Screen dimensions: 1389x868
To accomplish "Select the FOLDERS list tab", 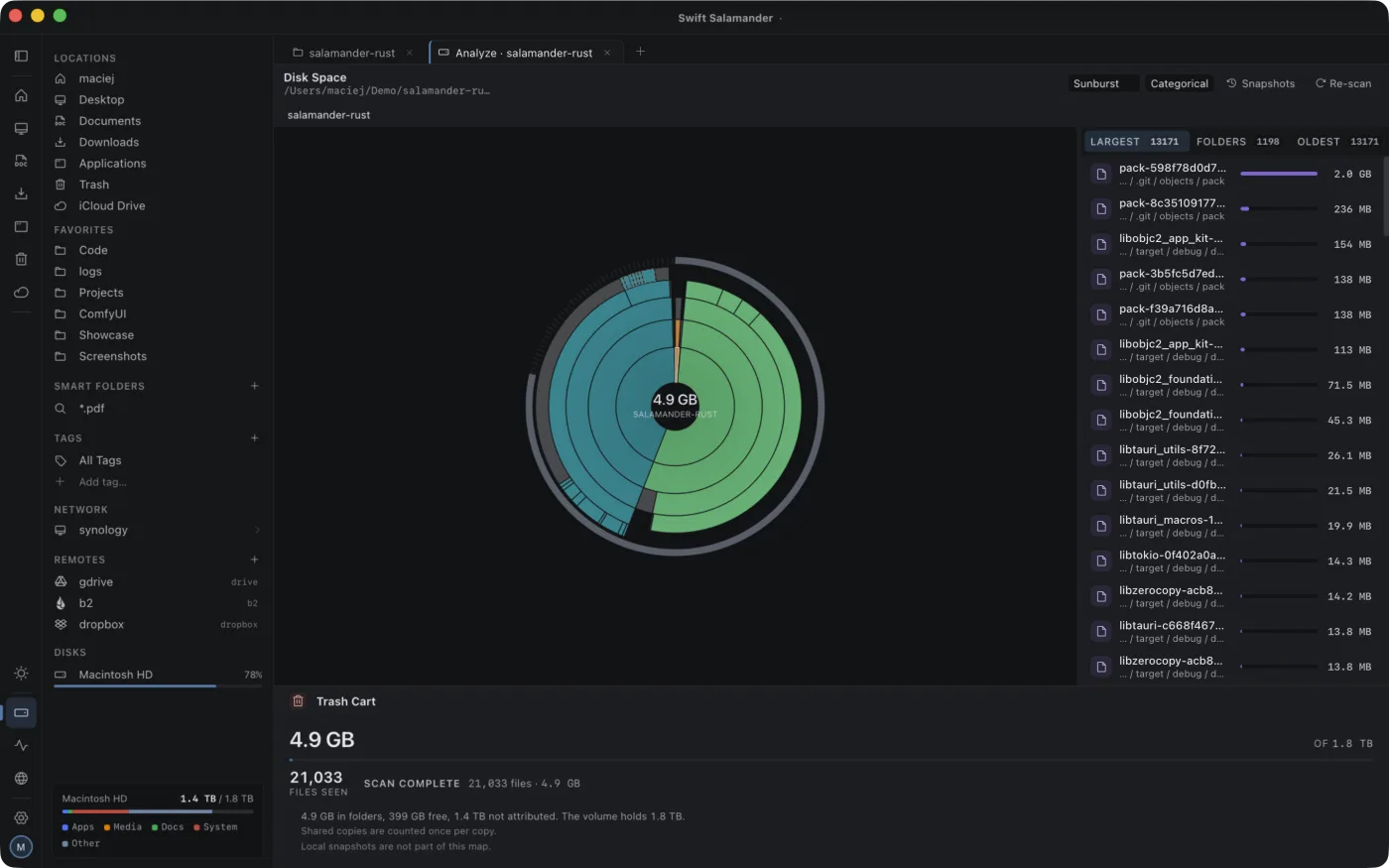I will (x=1237, y=142).
